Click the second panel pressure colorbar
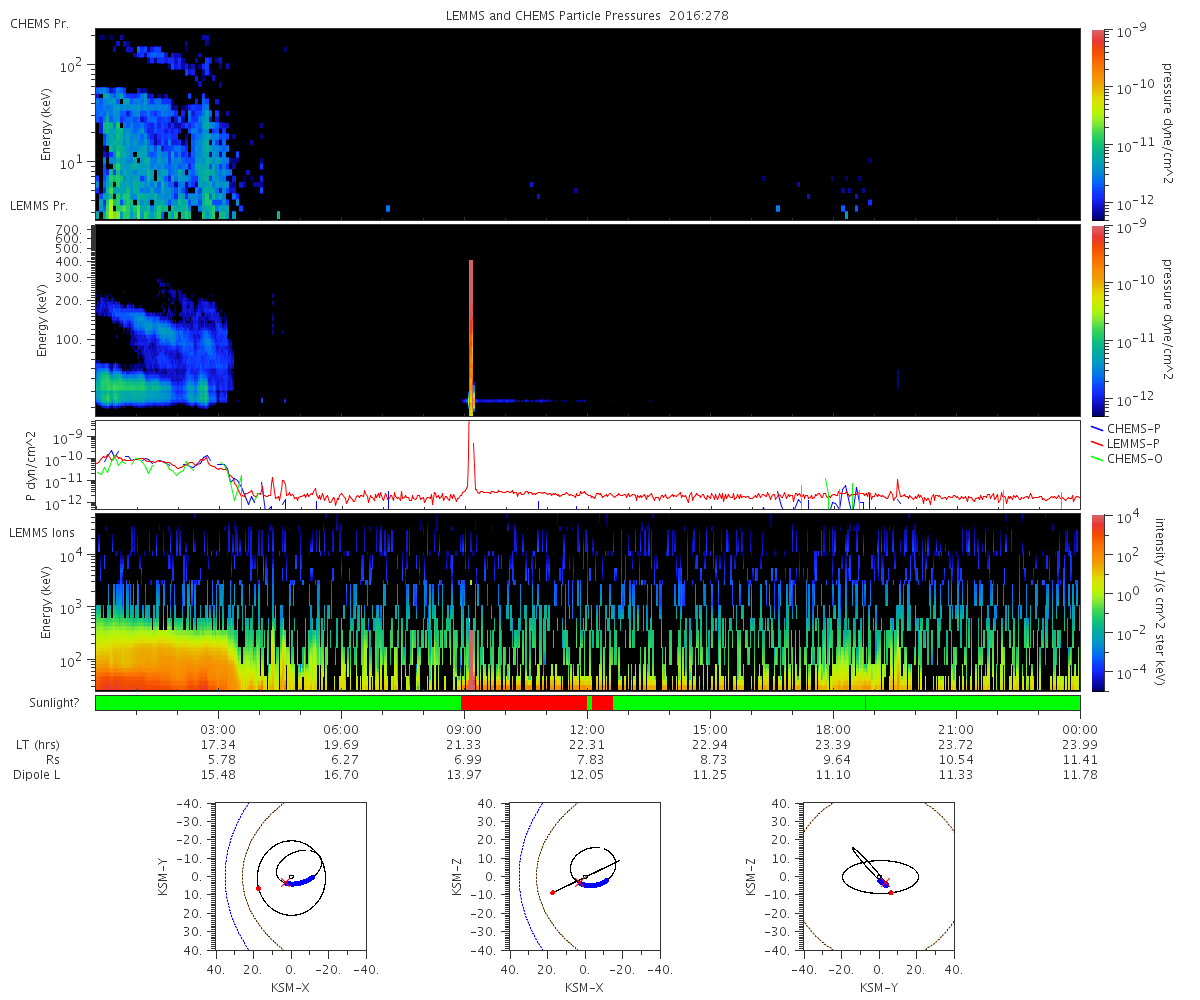 click(x=1097, y=320)
